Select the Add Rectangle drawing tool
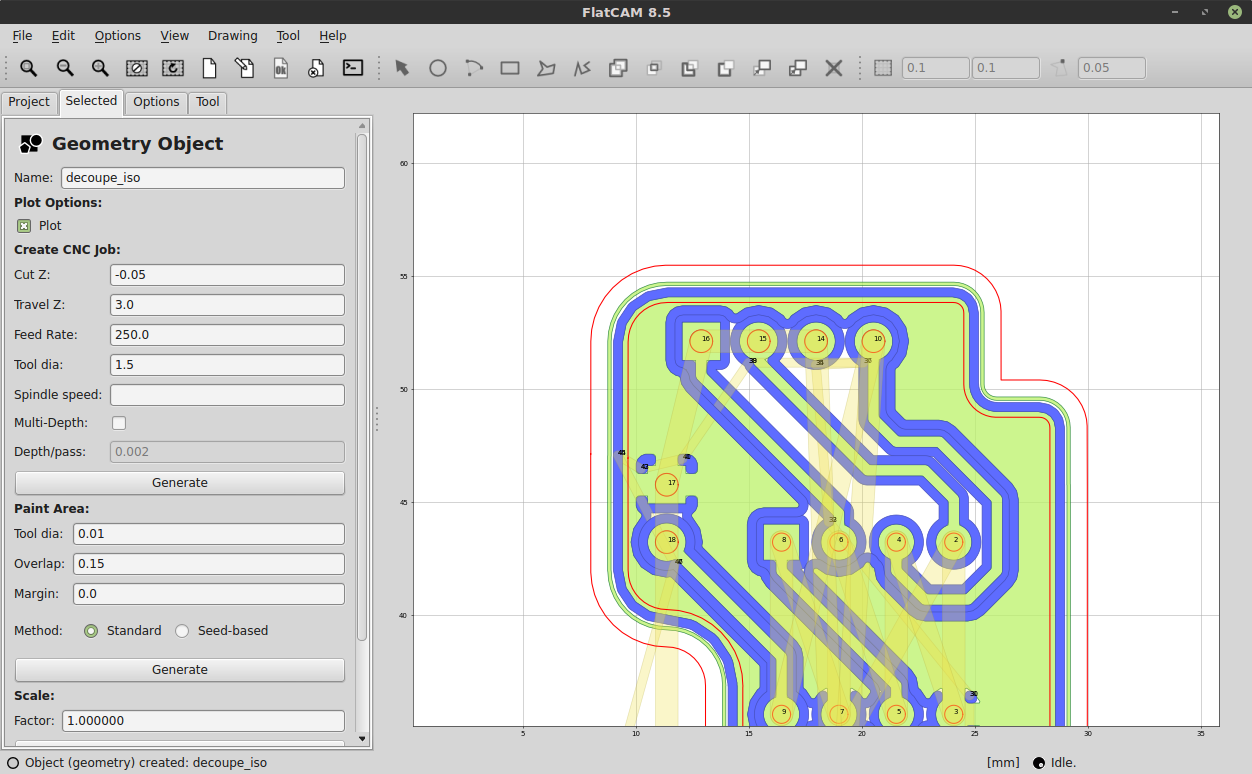Viewport: 1252px width, 774px height. (x=510, y=68)
